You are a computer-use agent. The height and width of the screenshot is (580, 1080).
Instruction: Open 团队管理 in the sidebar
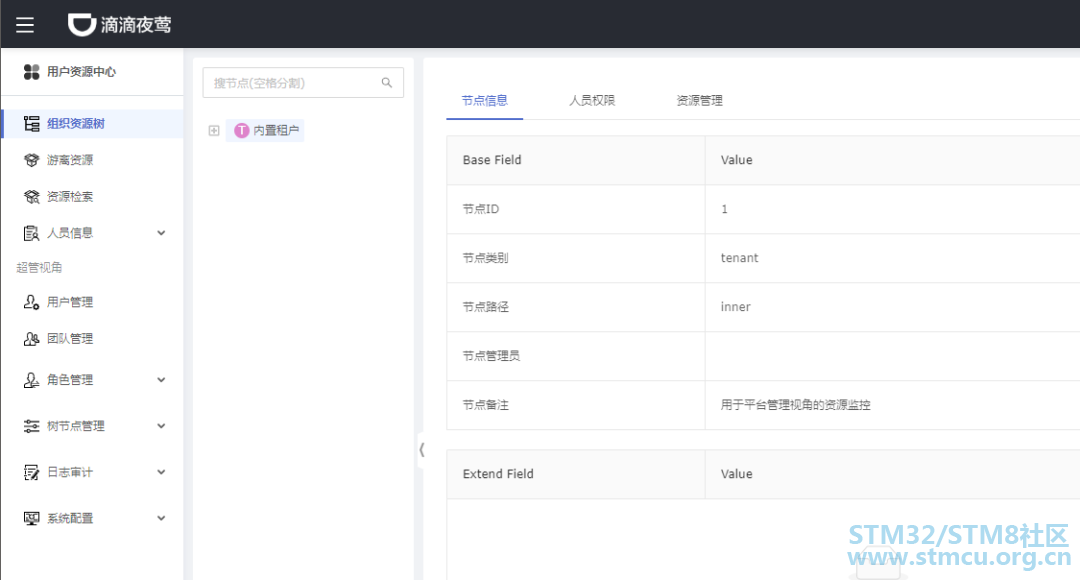tap(70, 338)
